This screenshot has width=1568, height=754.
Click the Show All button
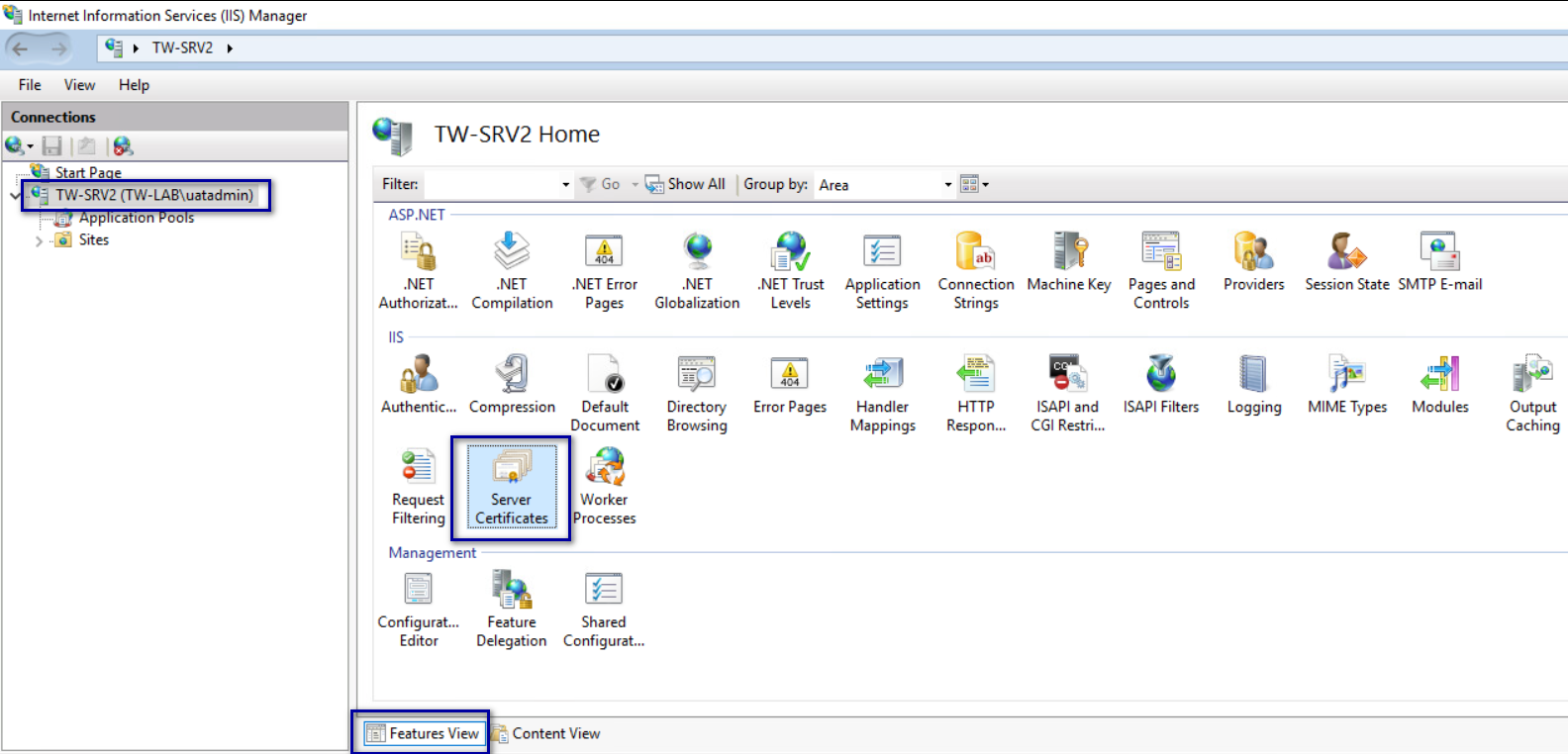tap(685, 184)
